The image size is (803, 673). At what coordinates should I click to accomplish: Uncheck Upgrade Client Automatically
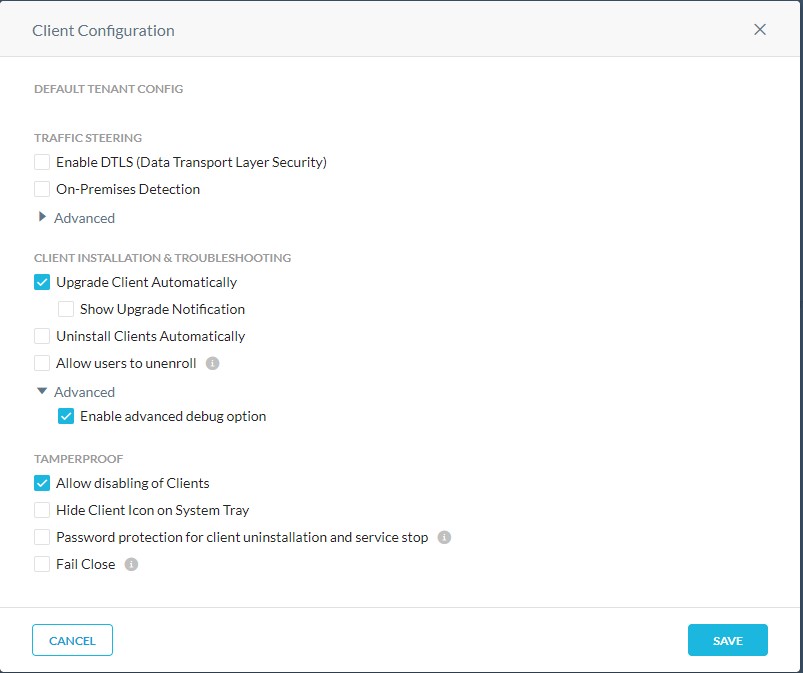pos(41,282)
